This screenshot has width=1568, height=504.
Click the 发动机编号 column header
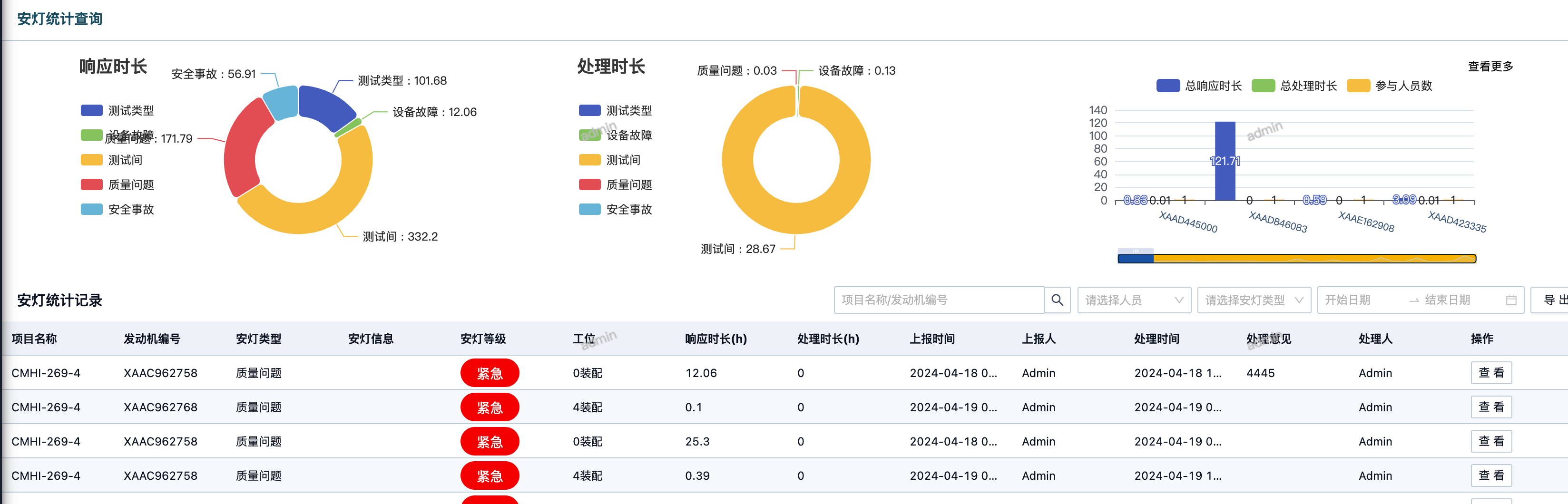[152, 339]
